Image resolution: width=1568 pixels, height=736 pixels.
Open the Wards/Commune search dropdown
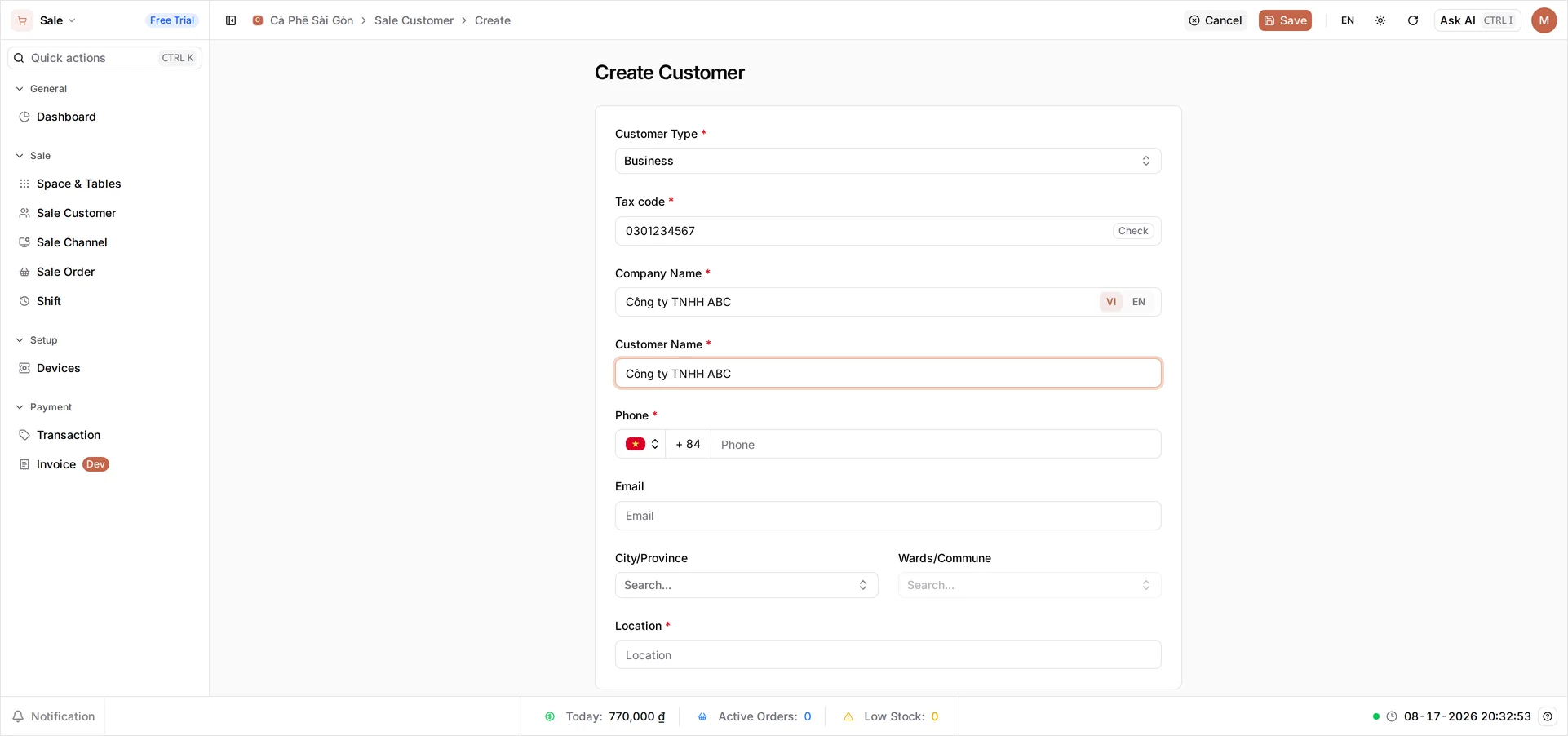1030,585
